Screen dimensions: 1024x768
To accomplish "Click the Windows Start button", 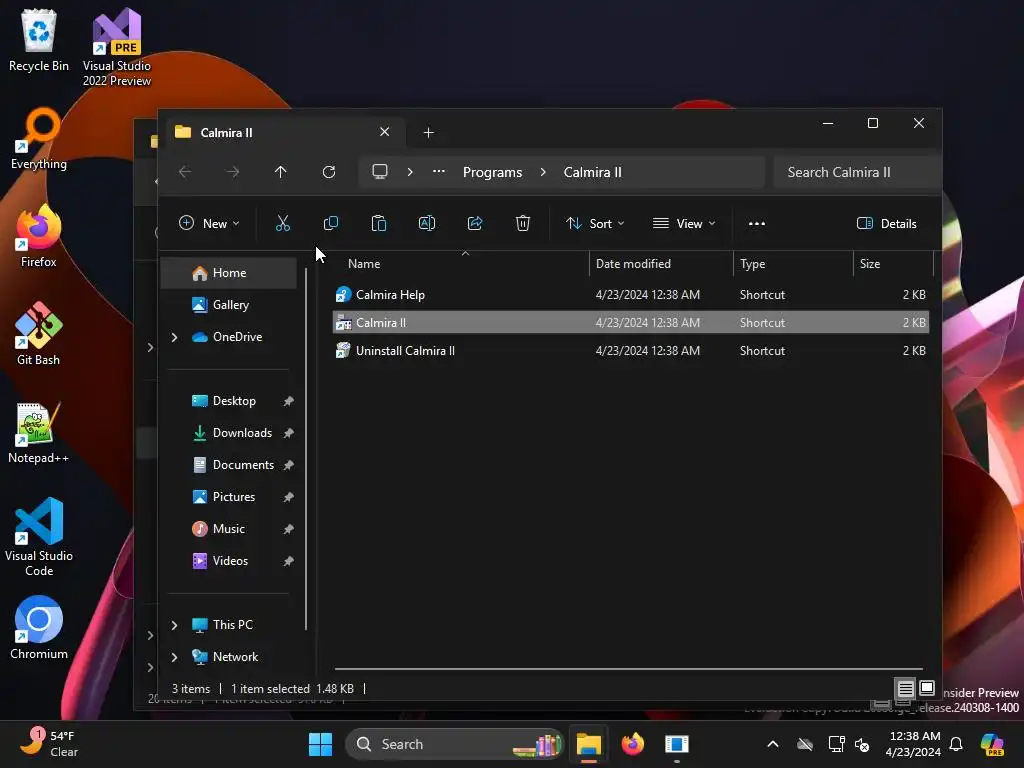I will (x=320, y=744).
